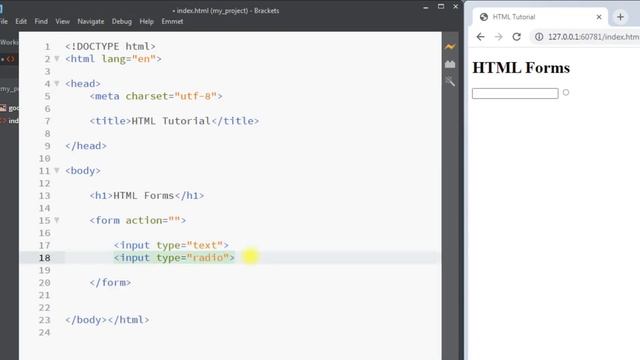Click line number 18 in the gutter
This screenshot has width=640, height=360.
click(44, 258)
